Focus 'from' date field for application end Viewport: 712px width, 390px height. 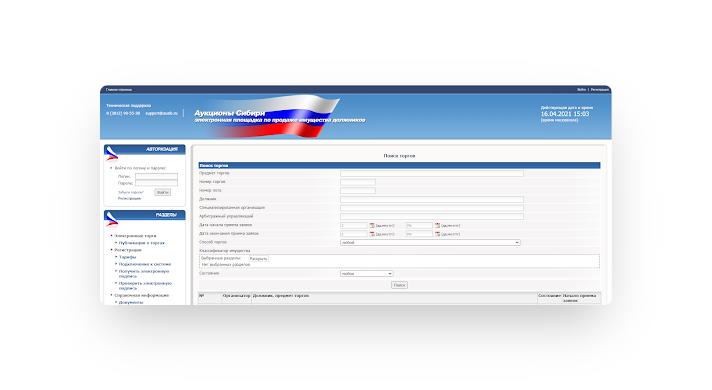(354, 234)
